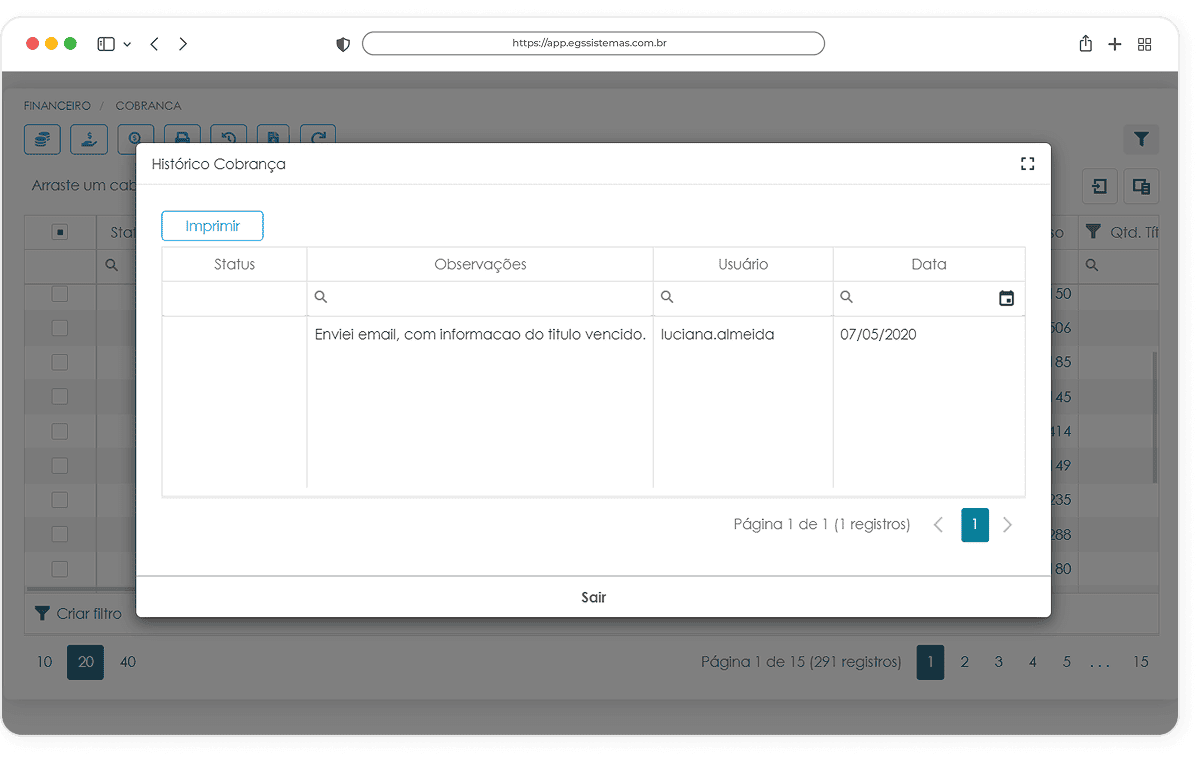Go forward using browser forward arrow
This screenshot has height=761, width=1204.
pyautogui.click(x=183, y=44)
